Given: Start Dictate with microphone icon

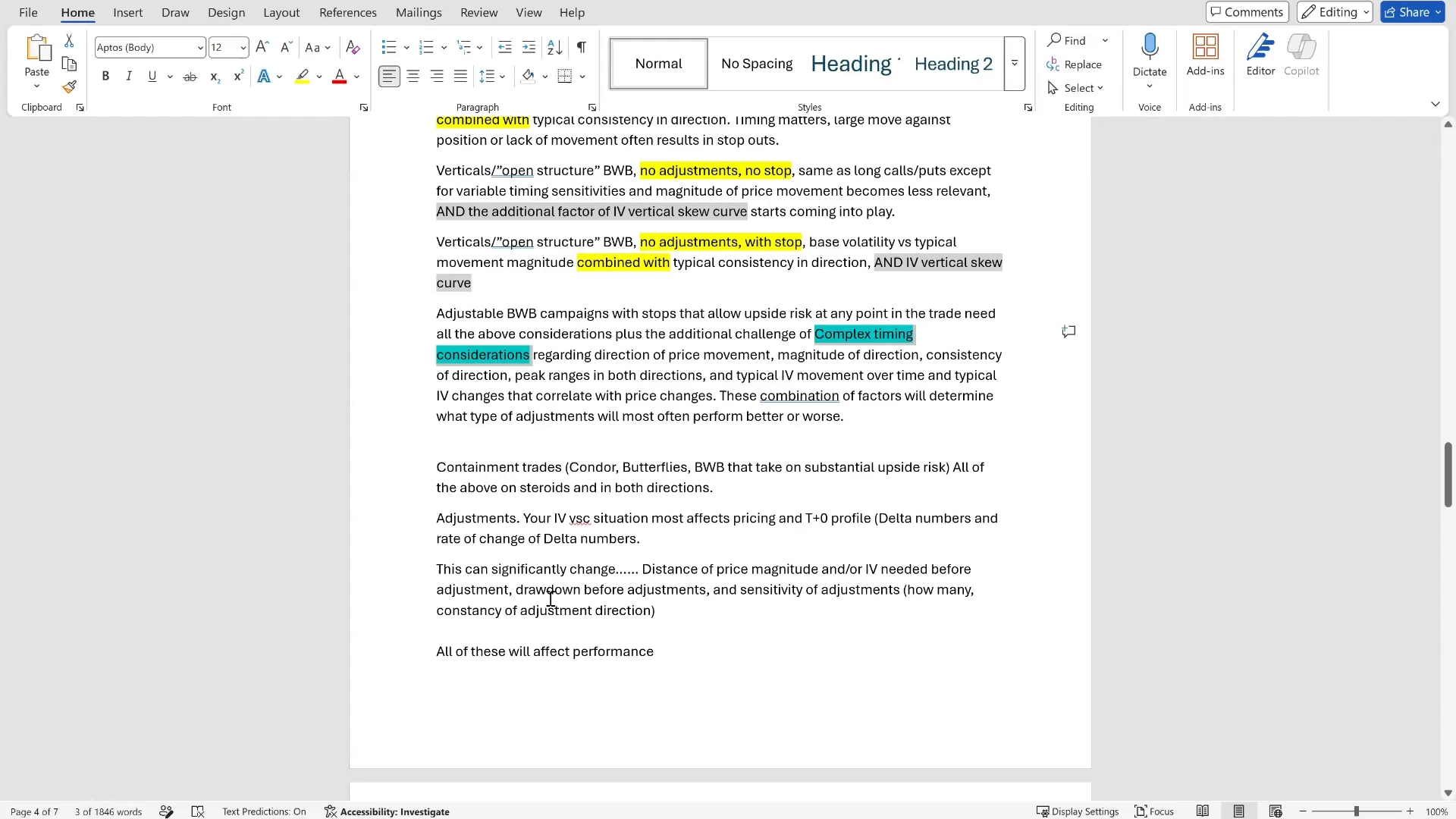Looking at the screenshot, I should pos(1150,47).
